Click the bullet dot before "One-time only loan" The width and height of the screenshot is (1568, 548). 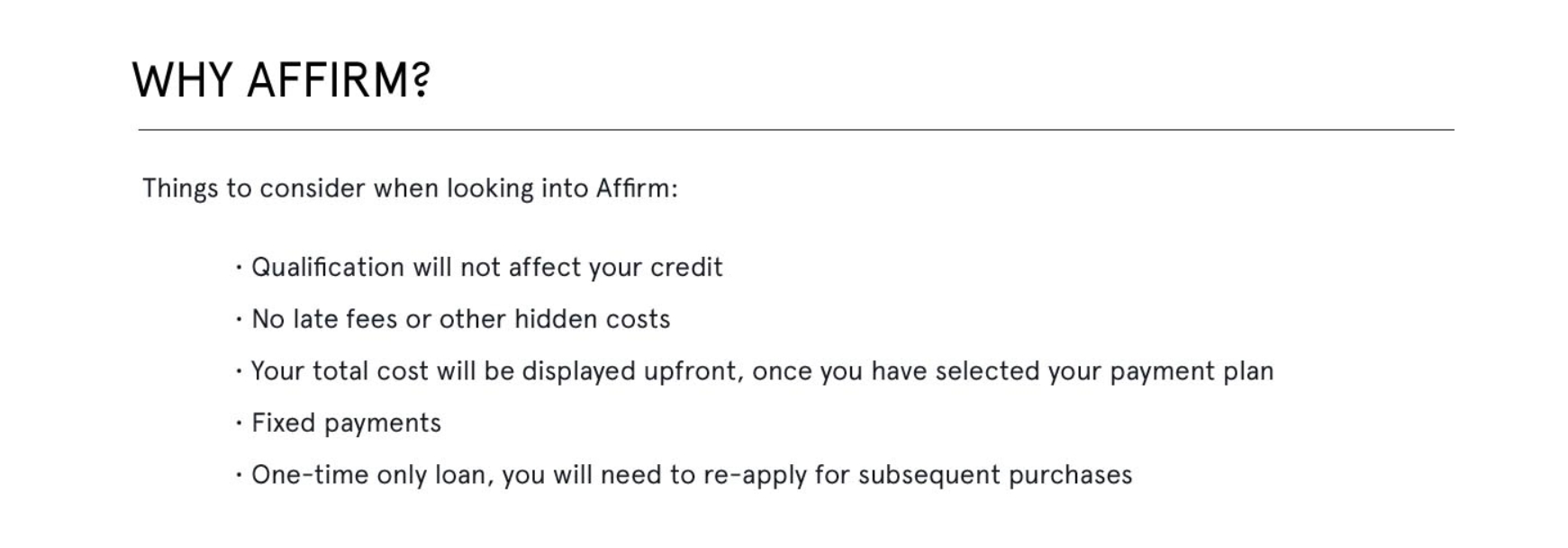point(239,475)
